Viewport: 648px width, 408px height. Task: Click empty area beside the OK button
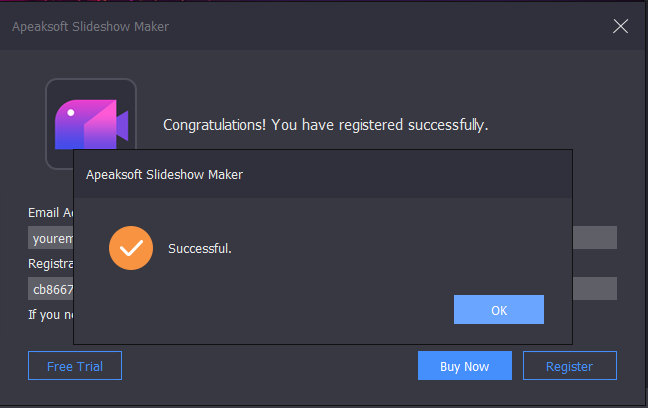coord(300,310)
